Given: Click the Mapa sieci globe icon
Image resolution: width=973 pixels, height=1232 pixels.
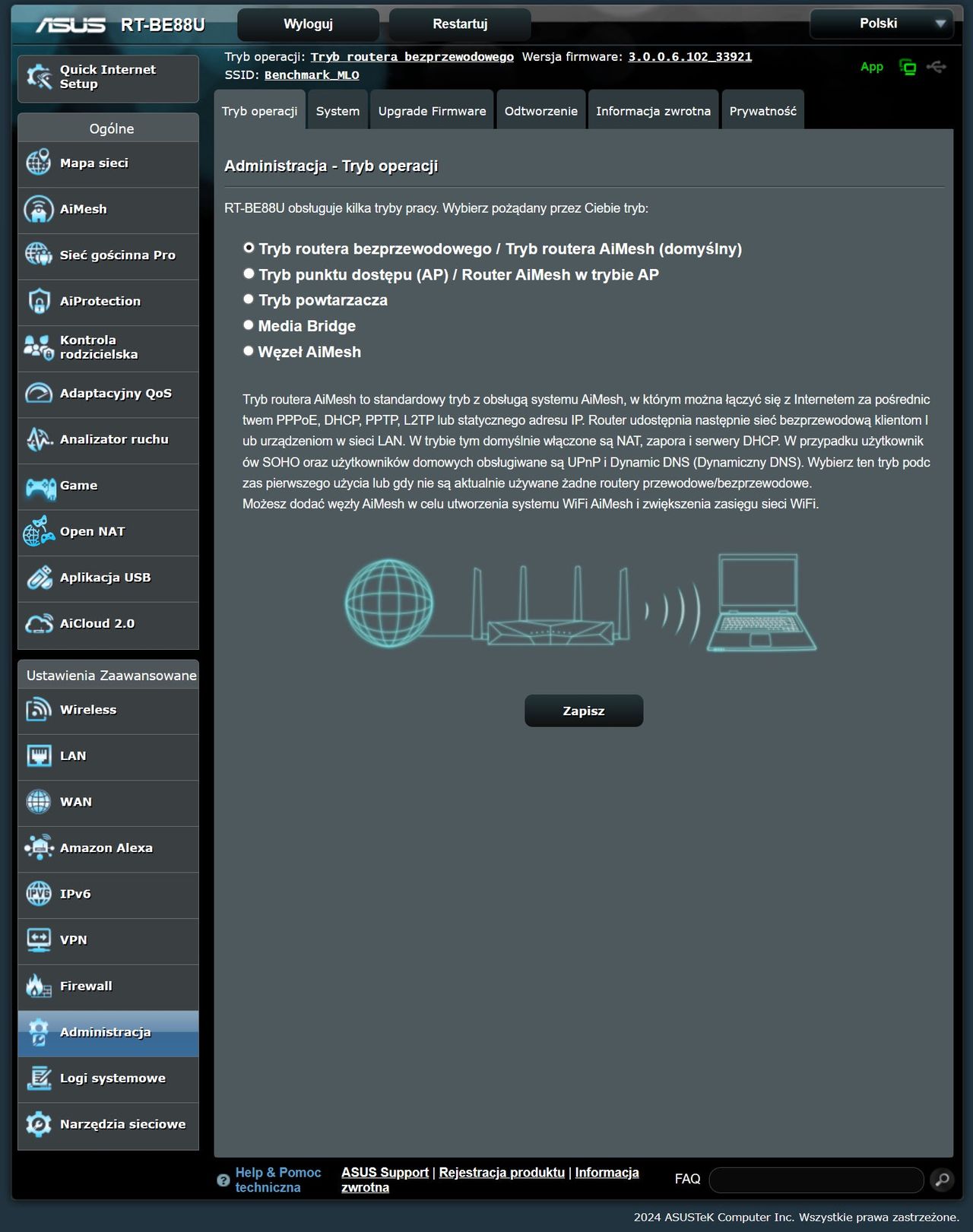Looking at the screenshot, I should tap(38, 163).
